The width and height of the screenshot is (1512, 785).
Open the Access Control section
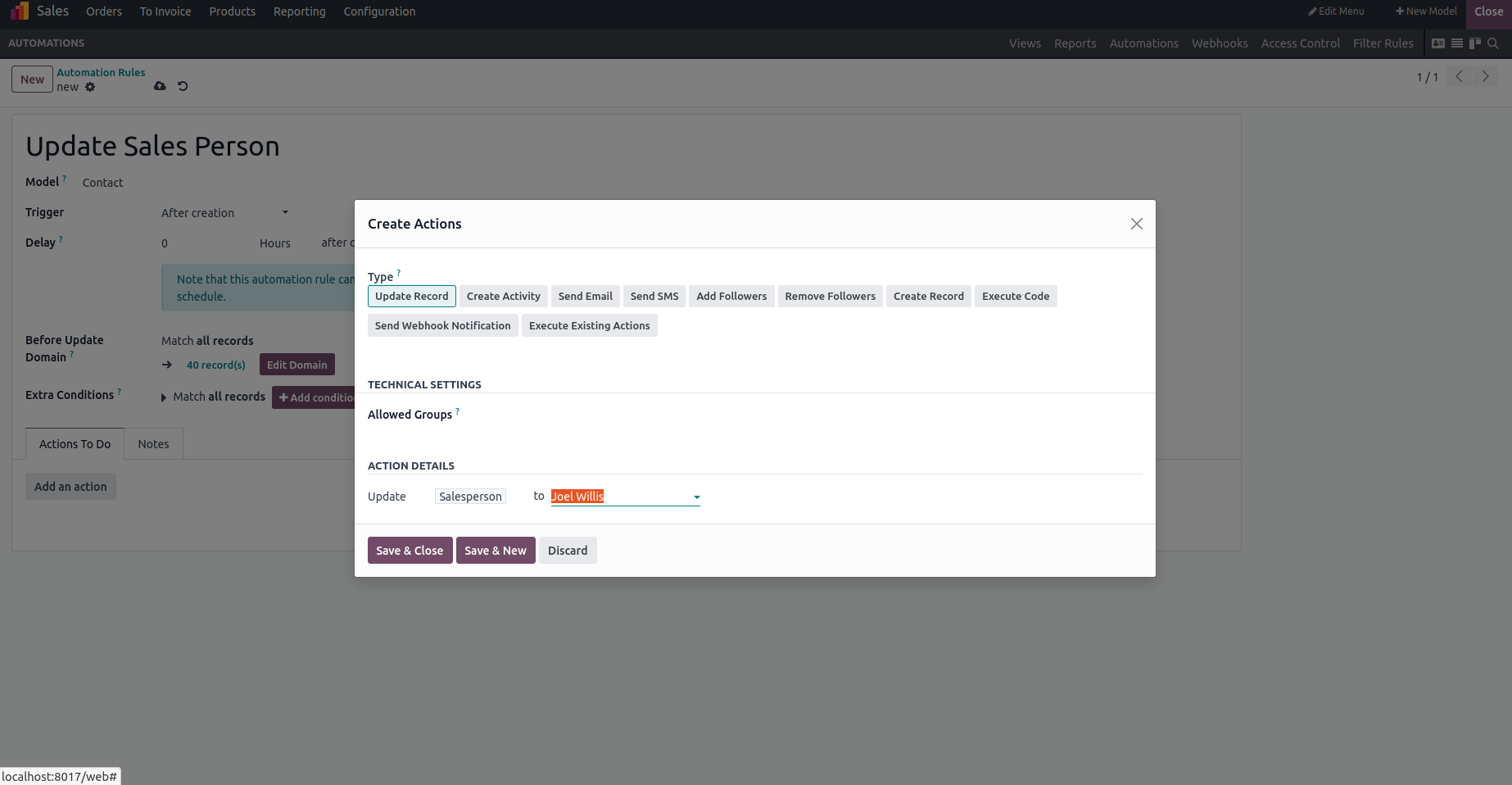1301,43
